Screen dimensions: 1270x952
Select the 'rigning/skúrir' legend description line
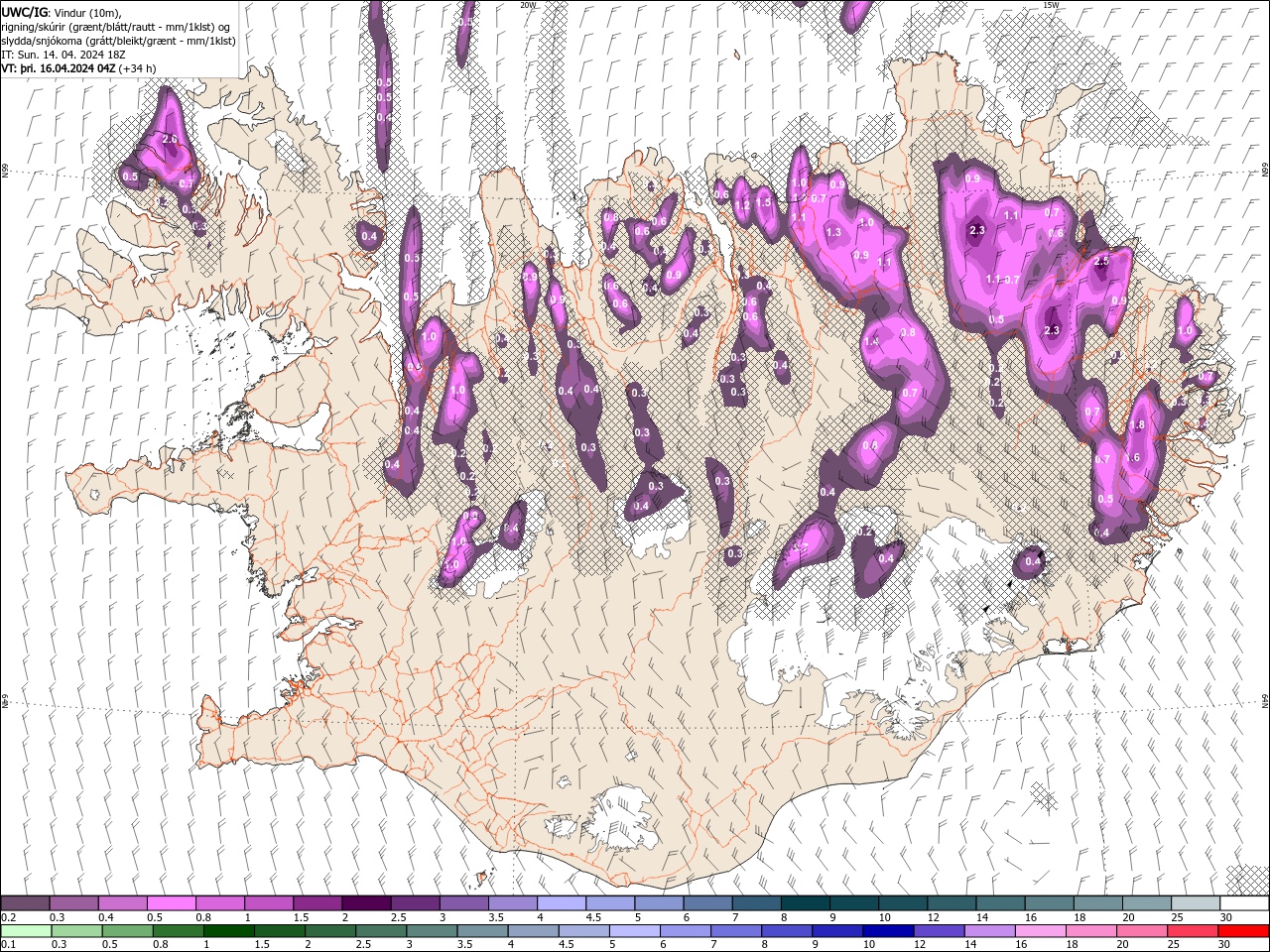click(x=116, y=27)
